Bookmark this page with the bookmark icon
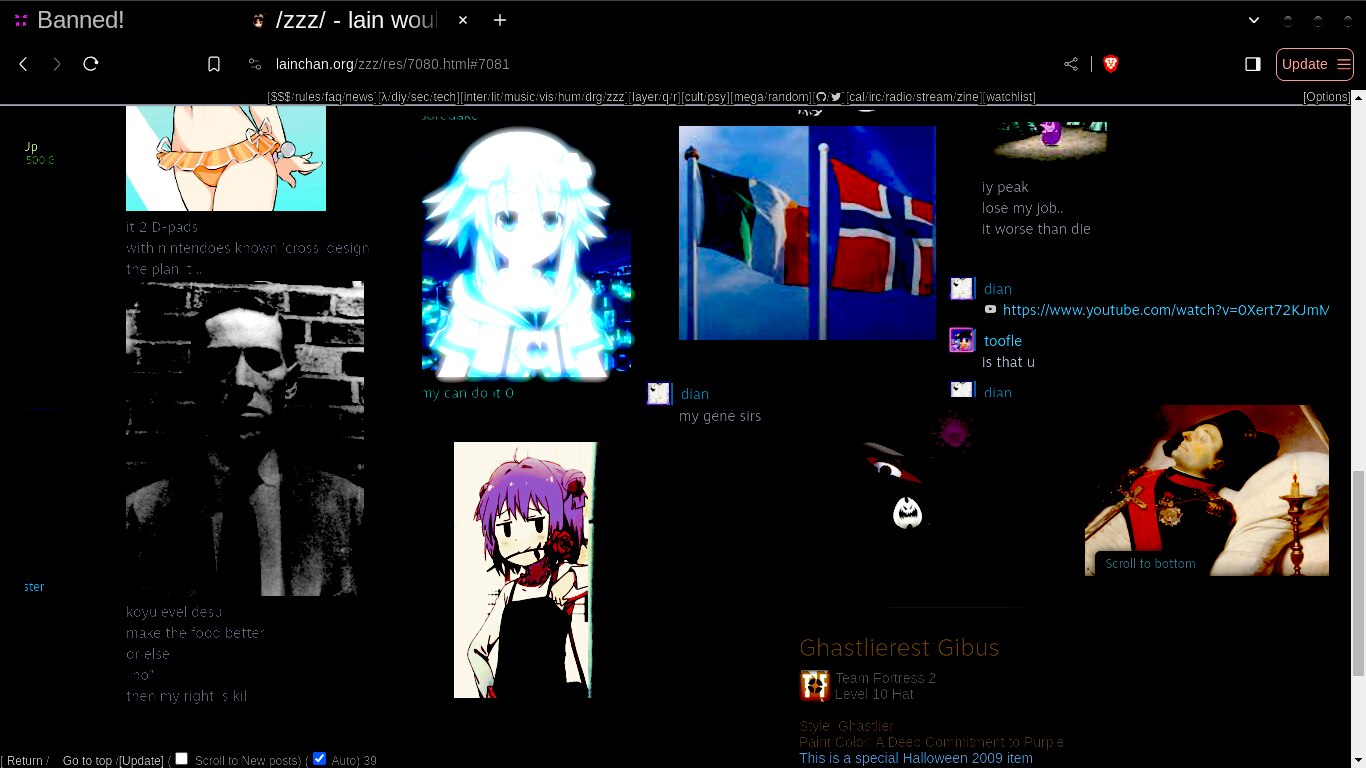The image size is (1366, 768). tap(214, 64)
